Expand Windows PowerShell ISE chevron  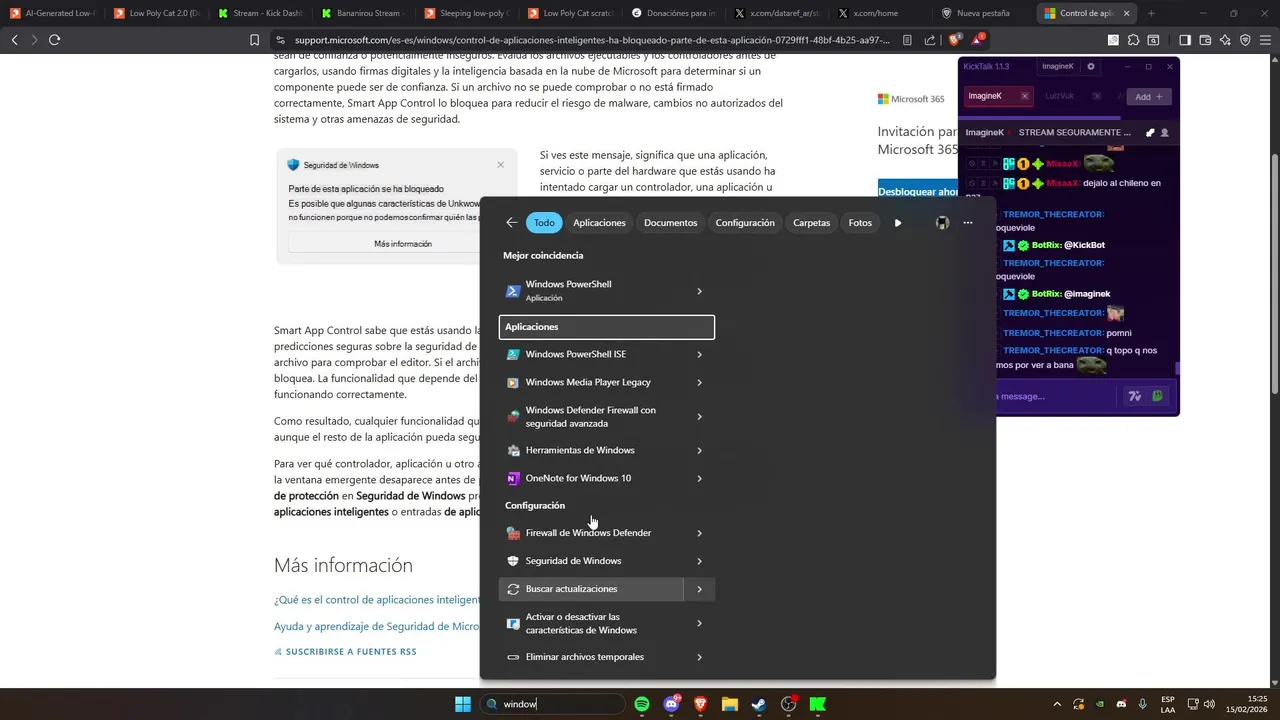tap(699, 354)
